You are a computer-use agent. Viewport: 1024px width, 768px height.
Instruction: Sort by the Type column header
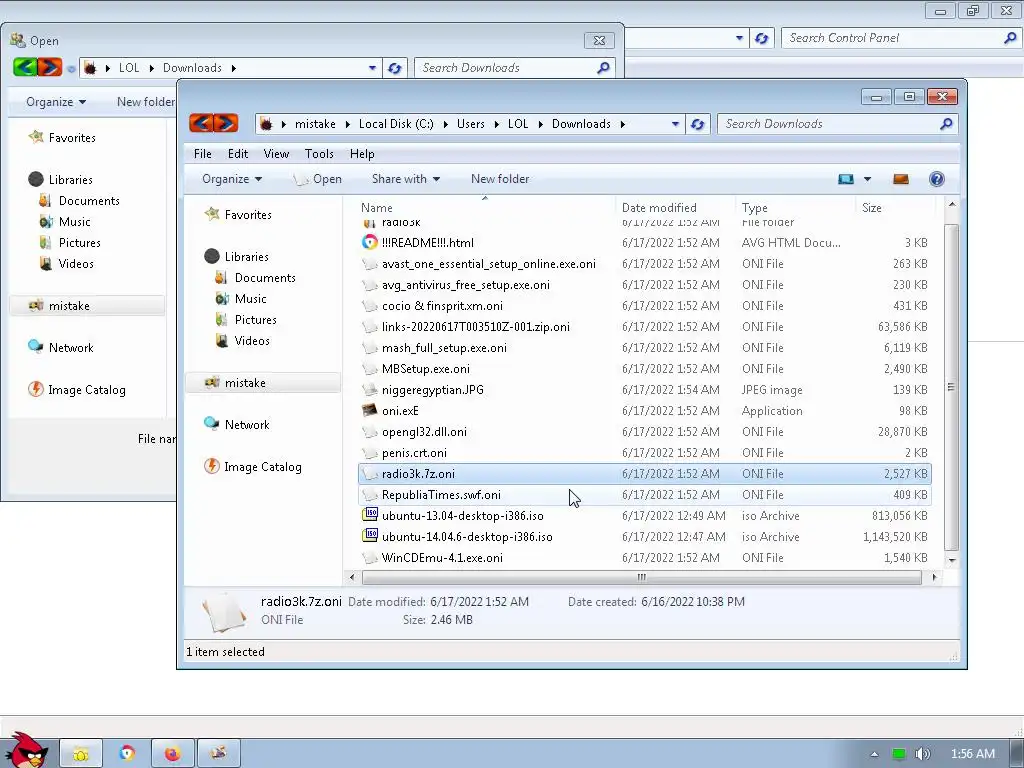[755, 208]
